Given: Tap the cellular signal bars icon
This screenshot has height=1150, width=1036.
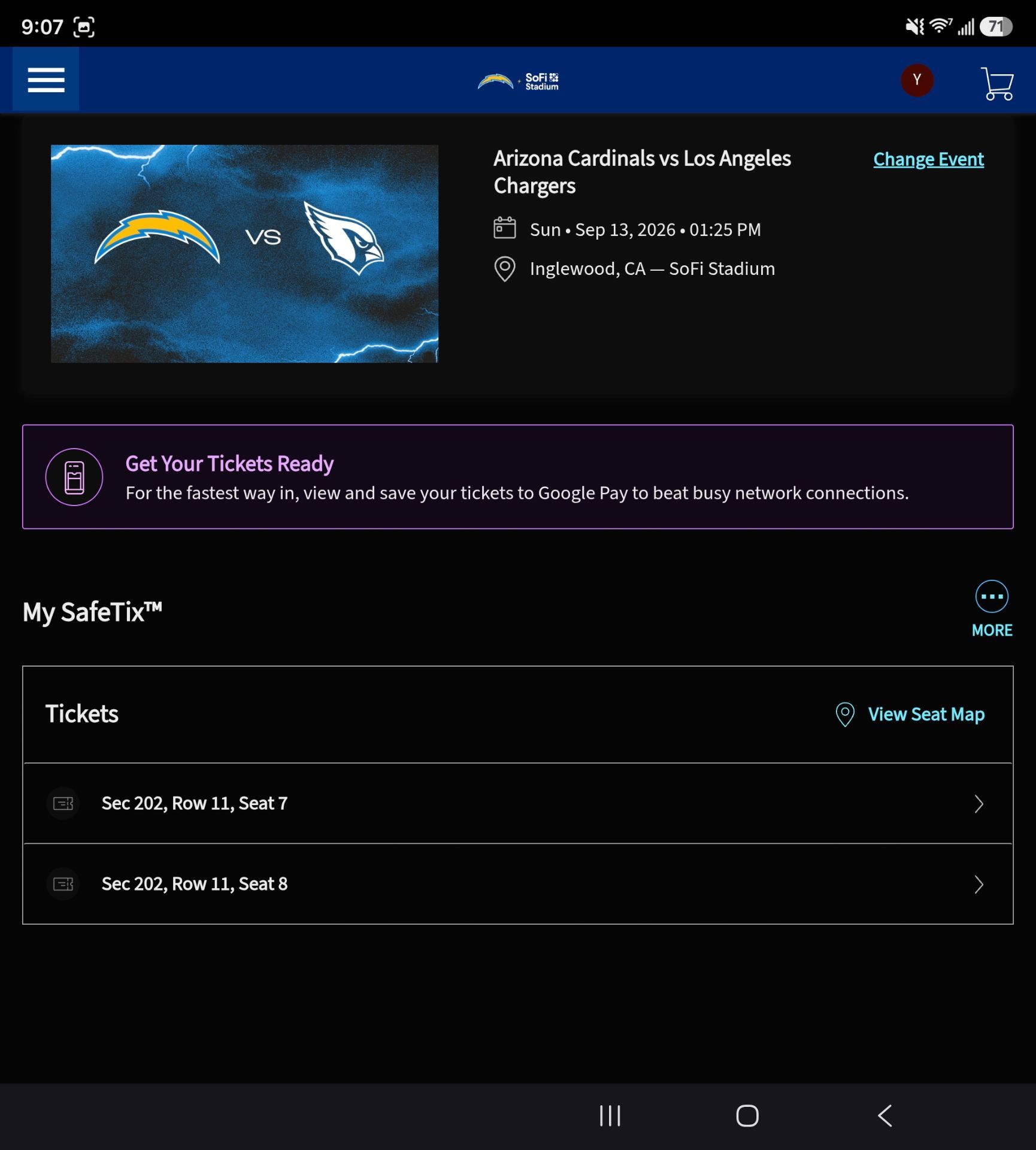Looking at the screenshot, I should pos(966,27).
